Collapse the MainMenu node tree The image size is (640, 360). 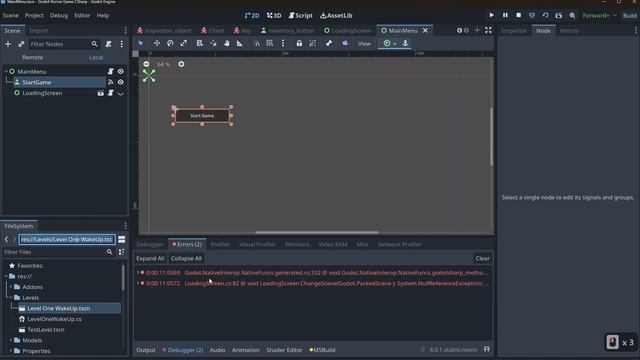click(6, 71)
